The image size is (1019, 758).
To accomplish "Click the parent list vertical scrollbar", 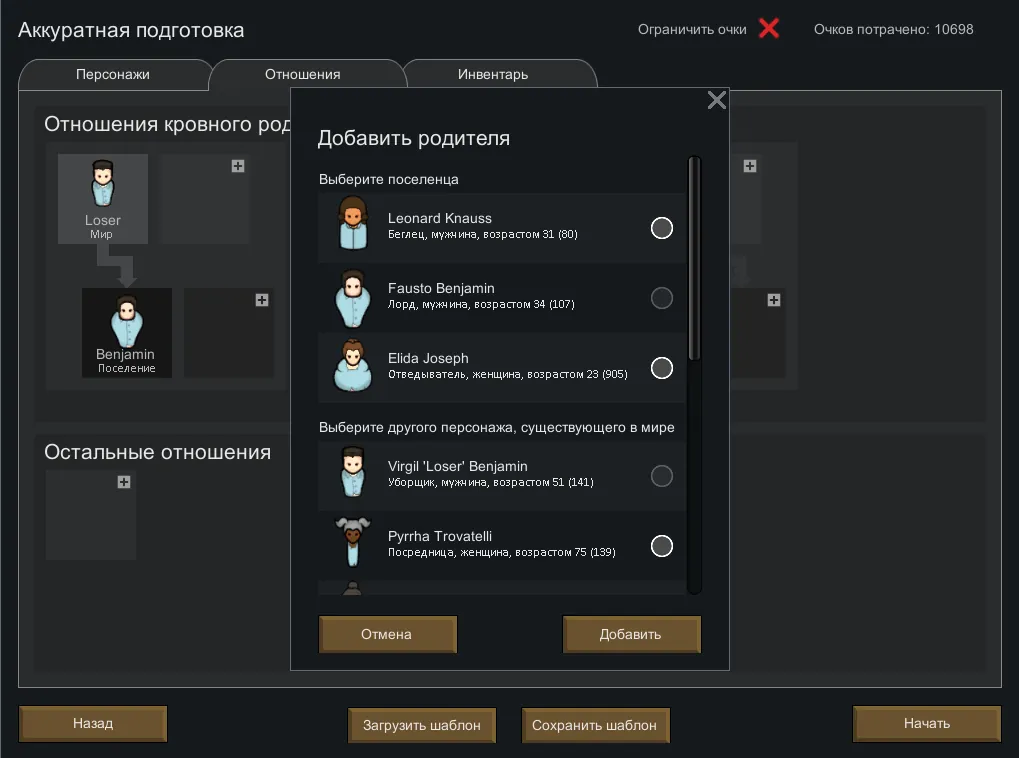I will [694, 260].
